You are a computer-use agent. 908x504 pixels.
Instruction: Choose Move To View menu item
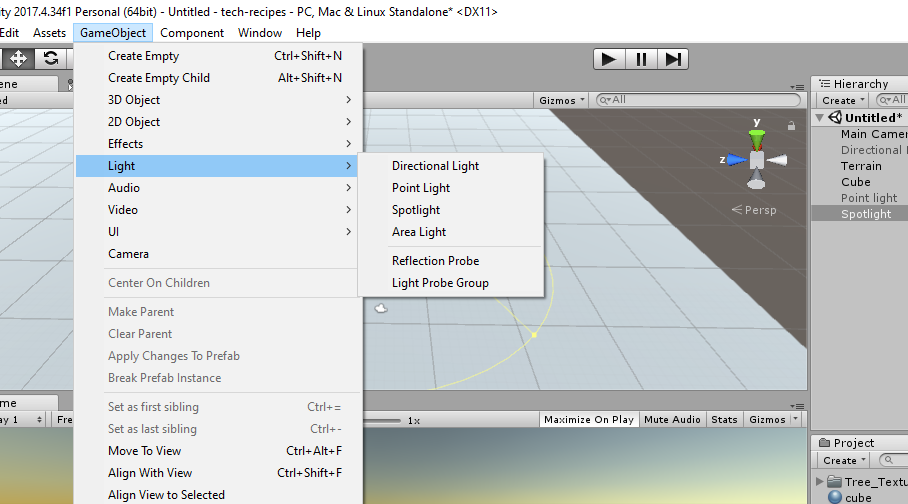pos(219,451)
